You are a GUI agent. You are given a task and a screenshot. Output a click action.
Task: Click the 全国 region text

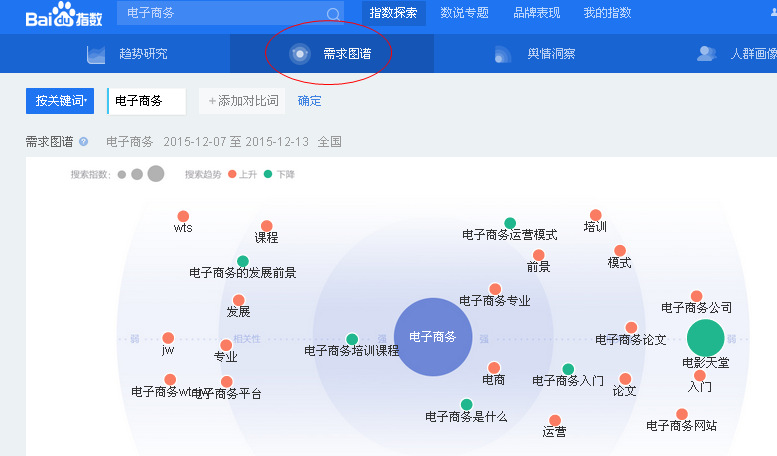coord(330,142)
